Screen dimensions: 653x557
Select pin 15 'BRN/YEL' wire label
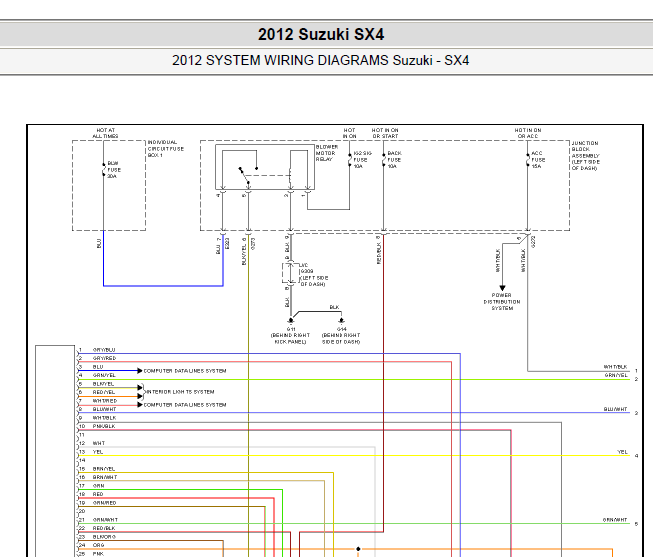tap(104, 469)
